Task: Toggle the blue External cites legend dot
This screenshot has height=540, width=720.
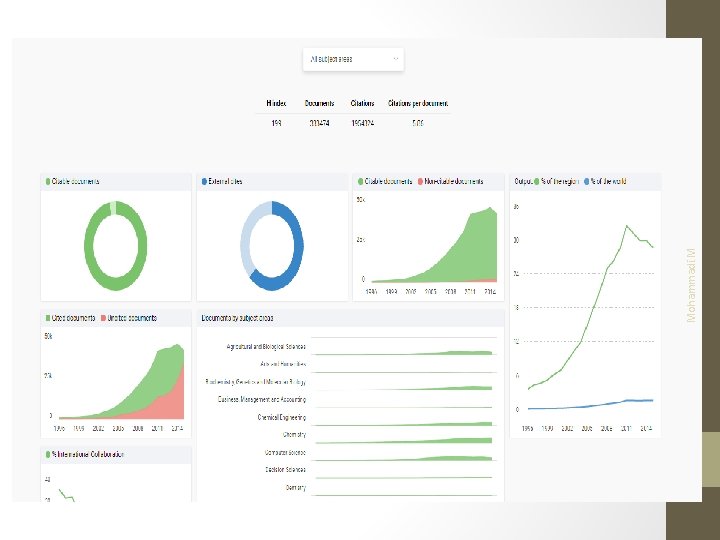Action: (x=204, y=181)
